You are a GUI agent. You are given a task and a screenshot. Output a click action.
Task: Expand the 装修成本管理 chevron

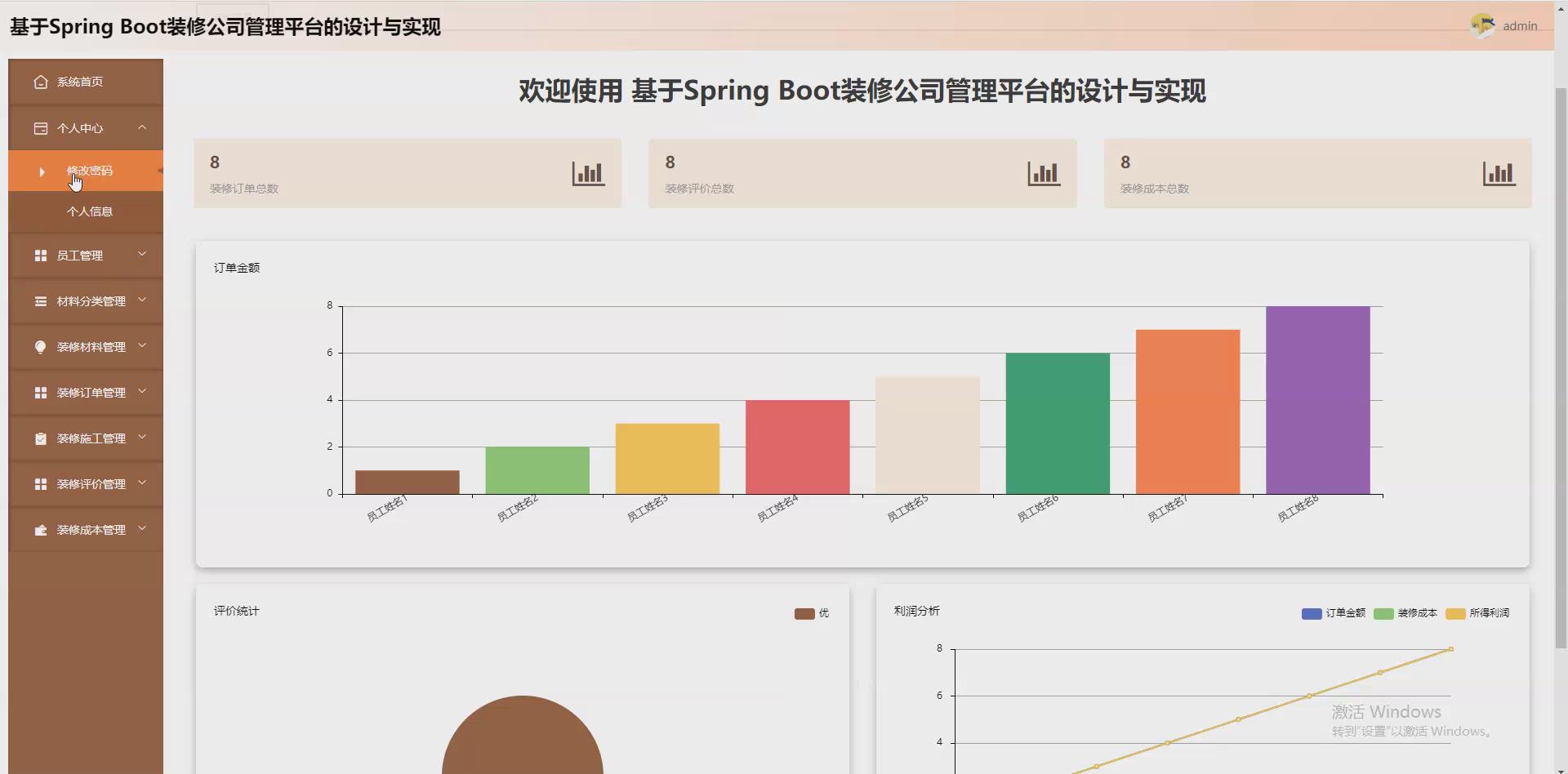coord(142,529)
